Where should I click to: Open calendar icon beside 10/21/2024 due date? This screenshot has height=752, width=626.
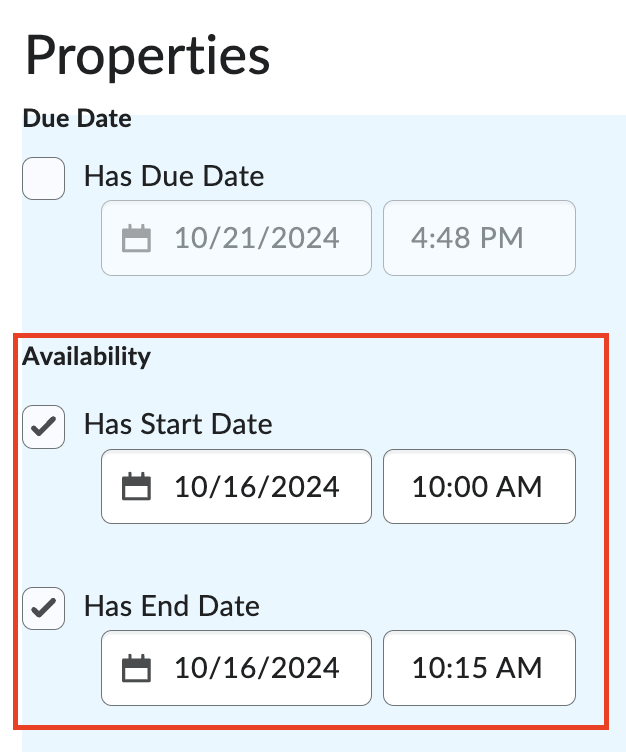tap(136, 238)
